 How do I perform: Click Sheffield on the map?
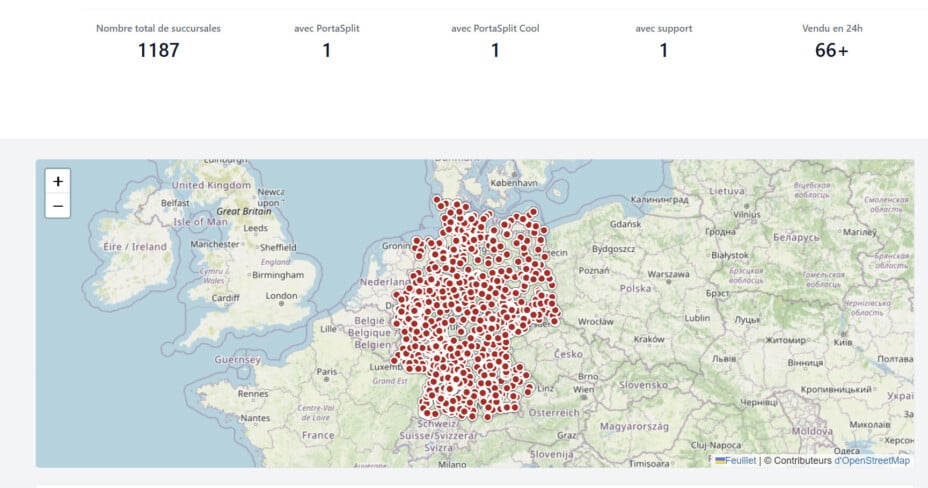click(x=278, y=247)
